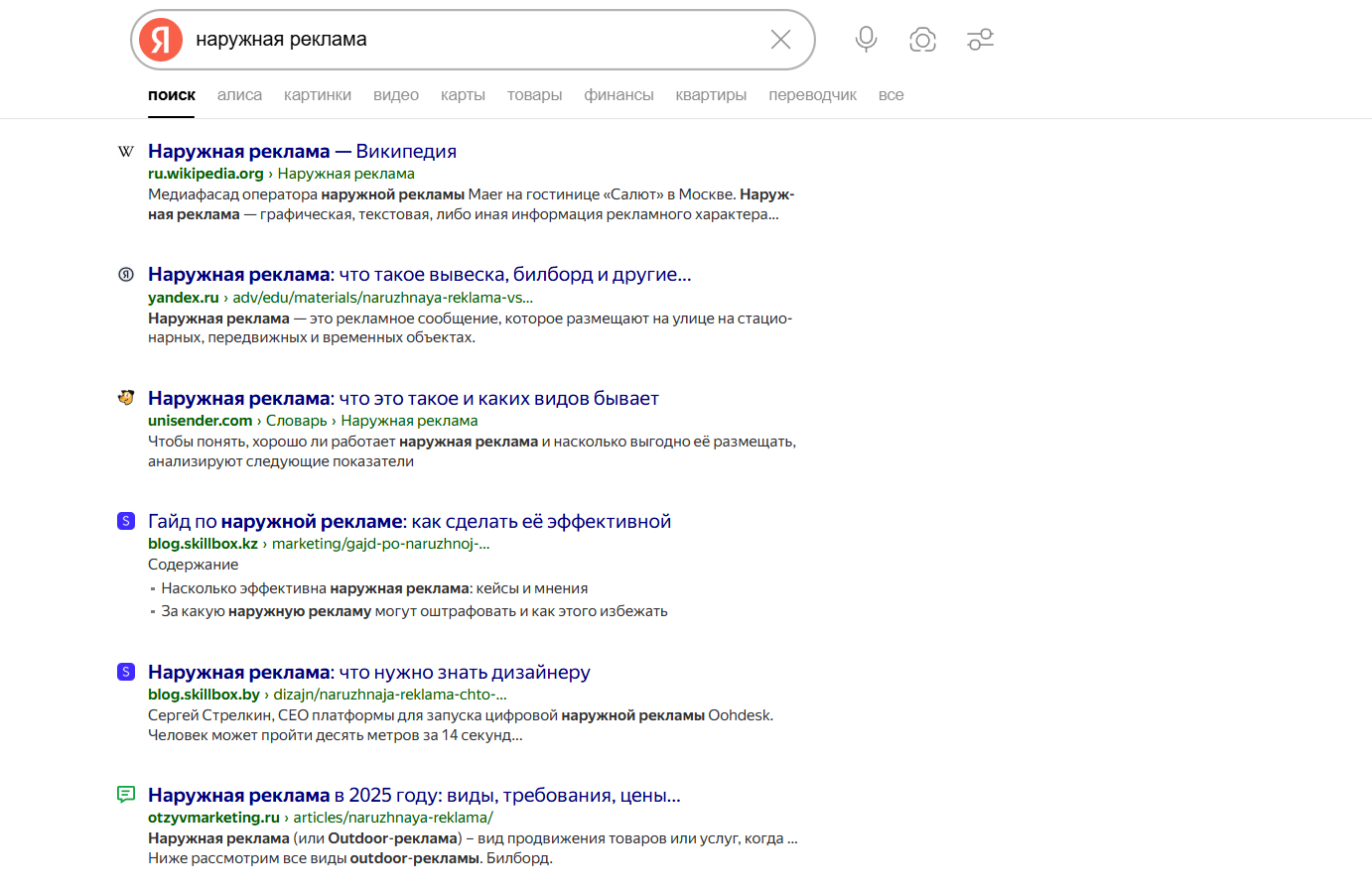Click Skillbox favicon beside the дизайнеру result
Viewport: 1372px width, 892px height.
(x=126, y=672)
